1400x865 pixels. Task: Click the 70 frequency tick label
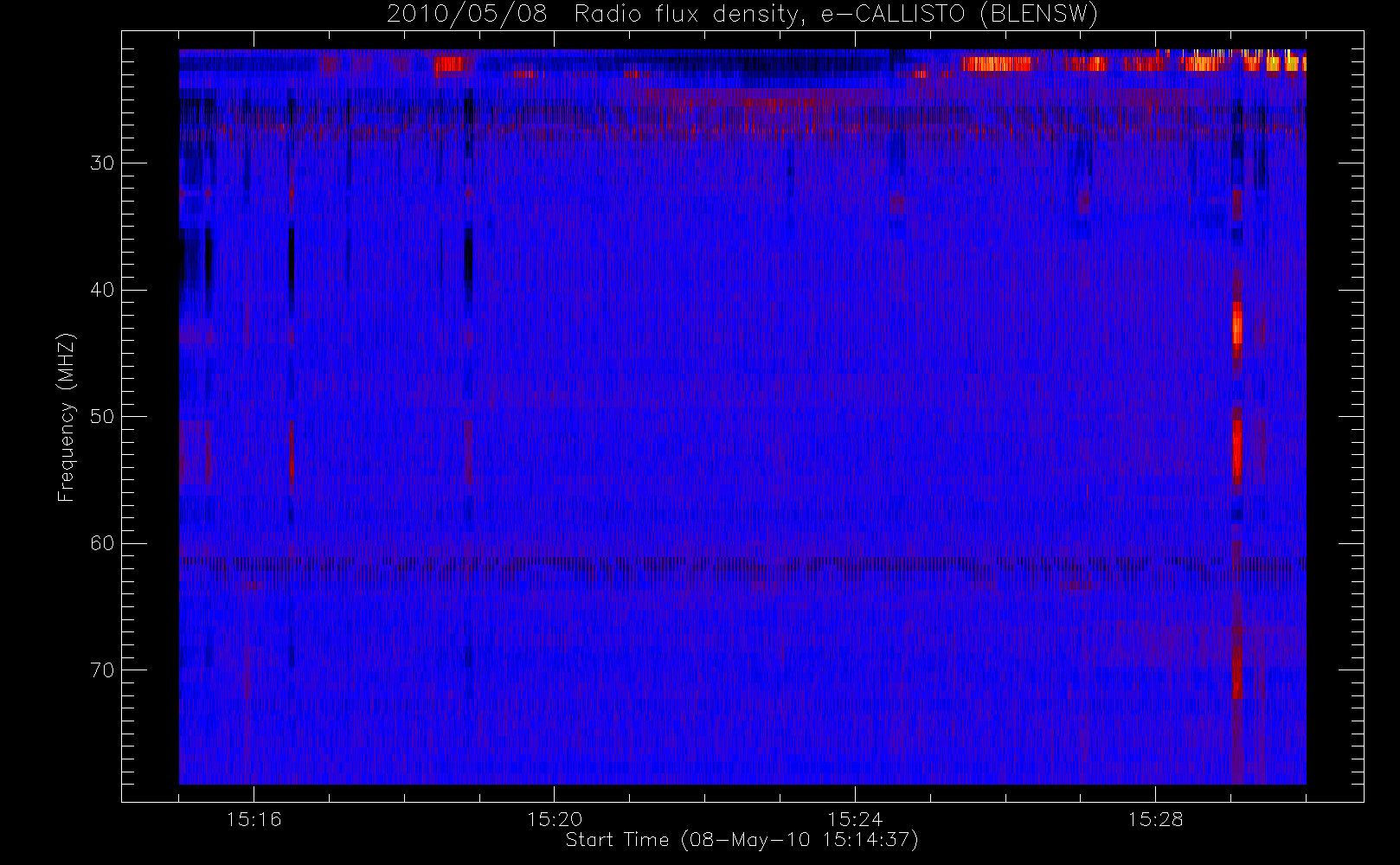point(102,670)
